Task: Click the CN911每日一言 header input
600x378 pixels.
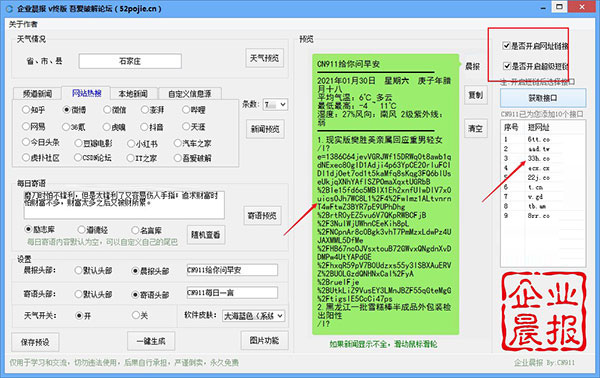Action: [x=232, y=293]
